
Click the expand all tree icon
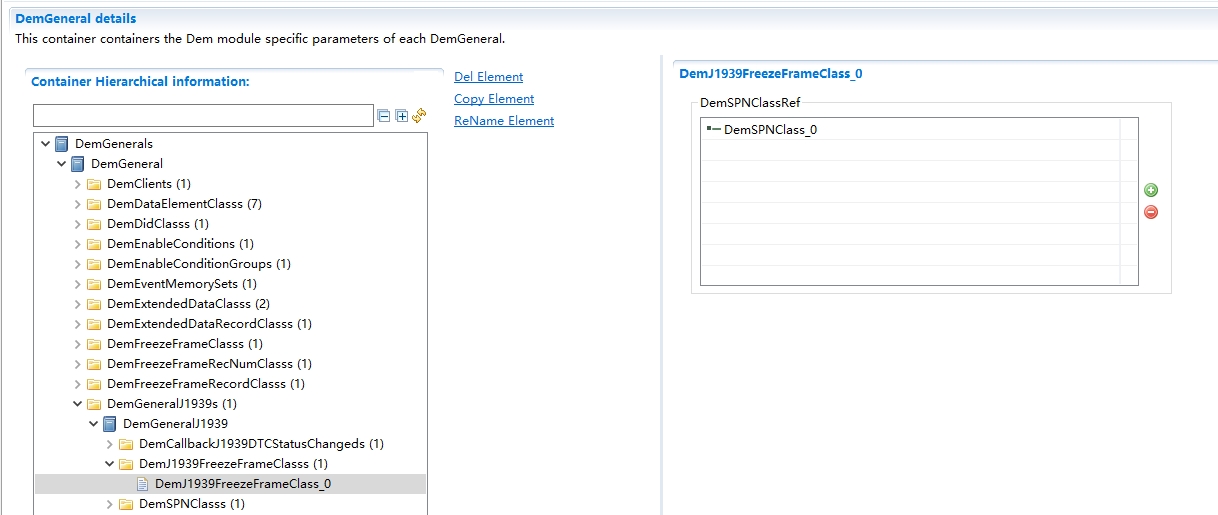point(401,116)
